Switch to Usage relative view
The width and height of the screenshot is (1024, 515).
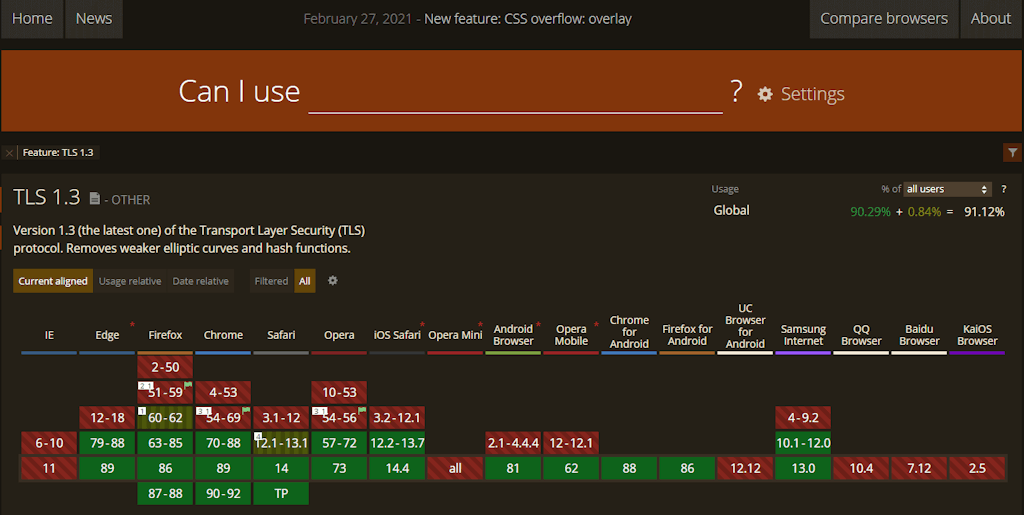click(130, 281)
